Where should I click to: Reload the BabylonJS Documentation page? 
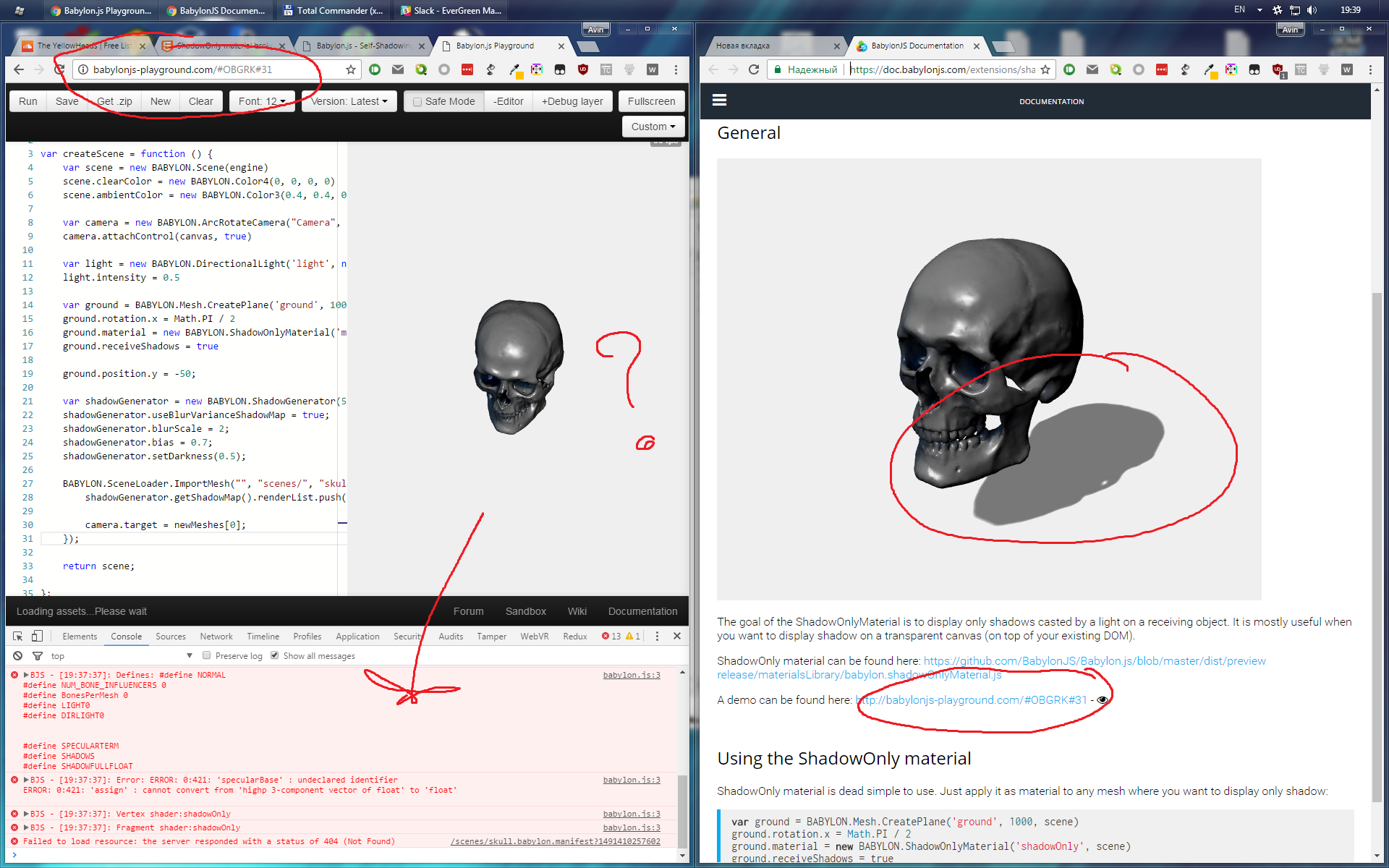(754, 69)
